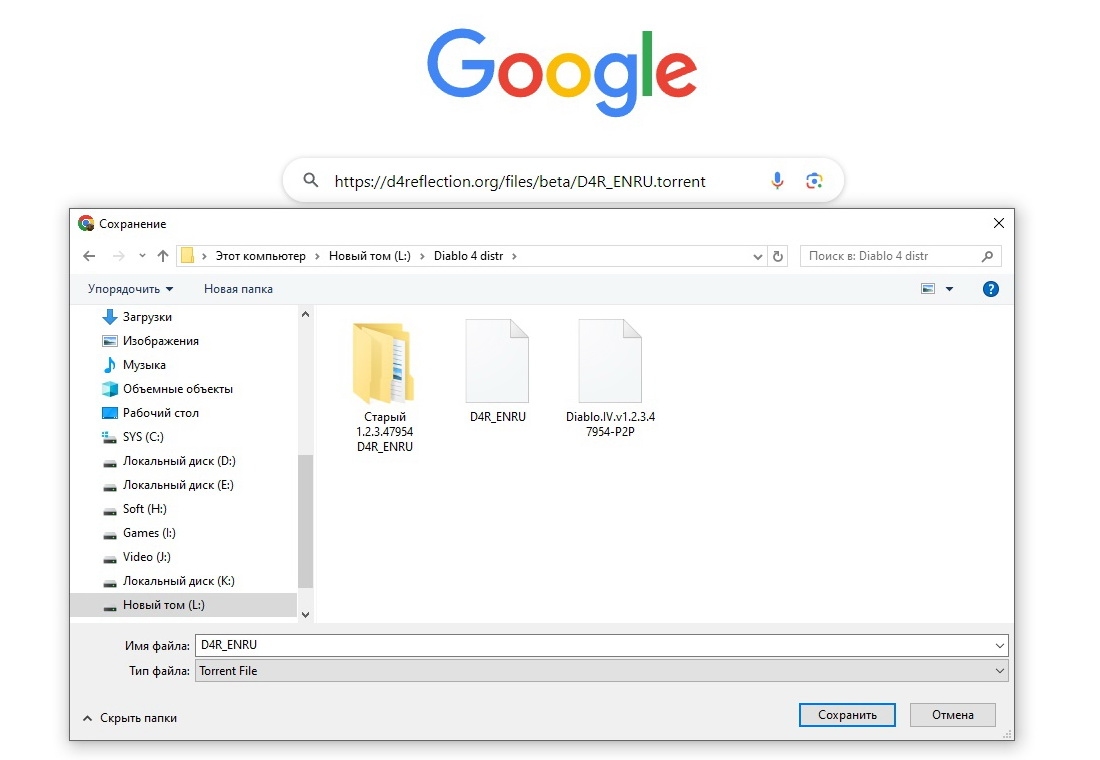1100x760 pixels.
Task: Open the Упорядочить dropdown menu
Action: point(130,289)
